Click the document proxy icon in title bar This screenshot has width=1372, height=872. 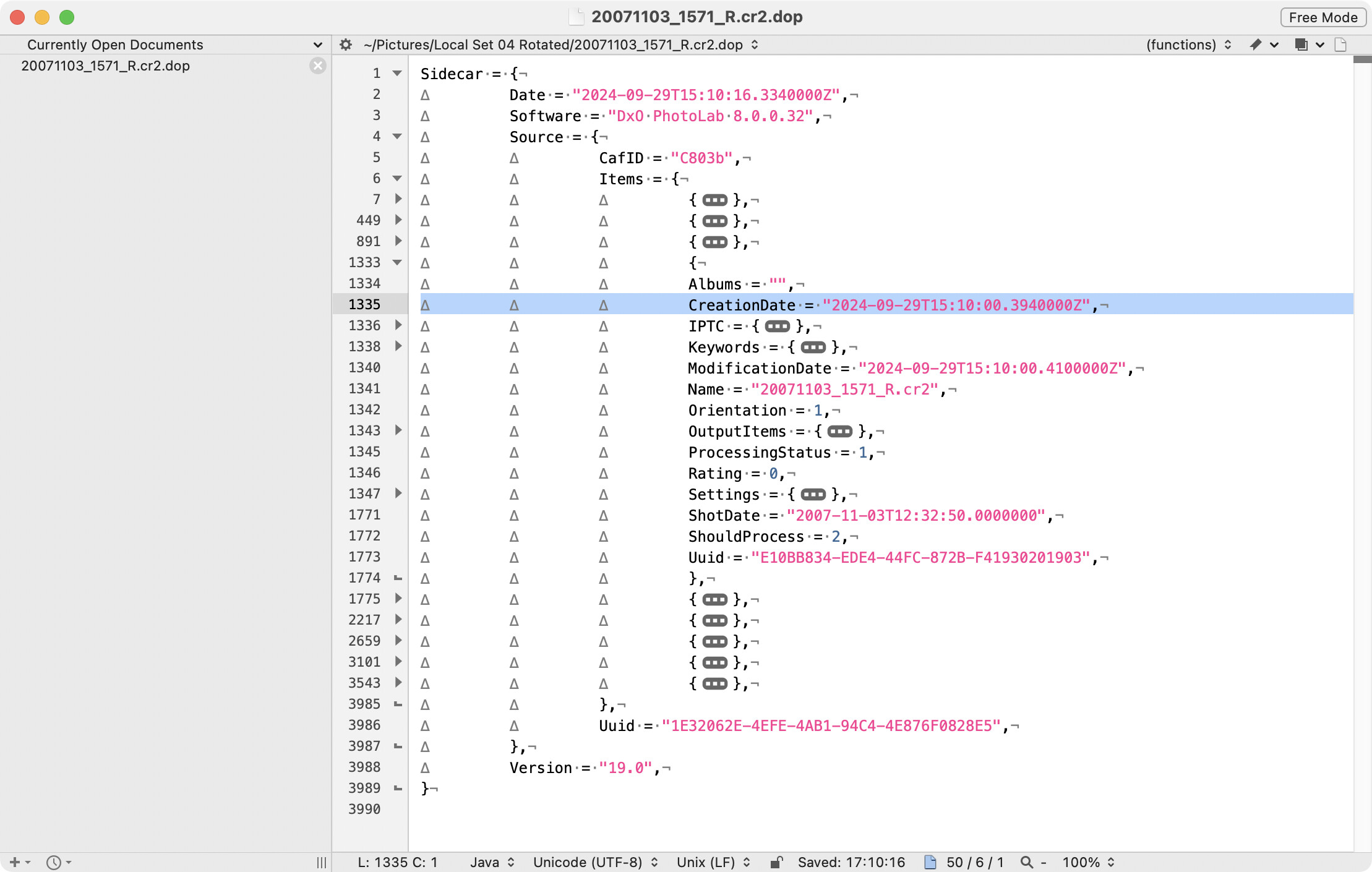[x=576, y=17]
